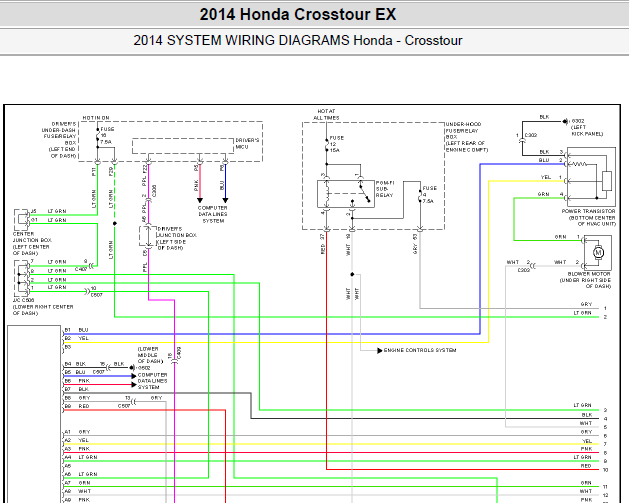
Task: Click the black arrowhead under the PNK wire
Action: (x=200, y=200)
